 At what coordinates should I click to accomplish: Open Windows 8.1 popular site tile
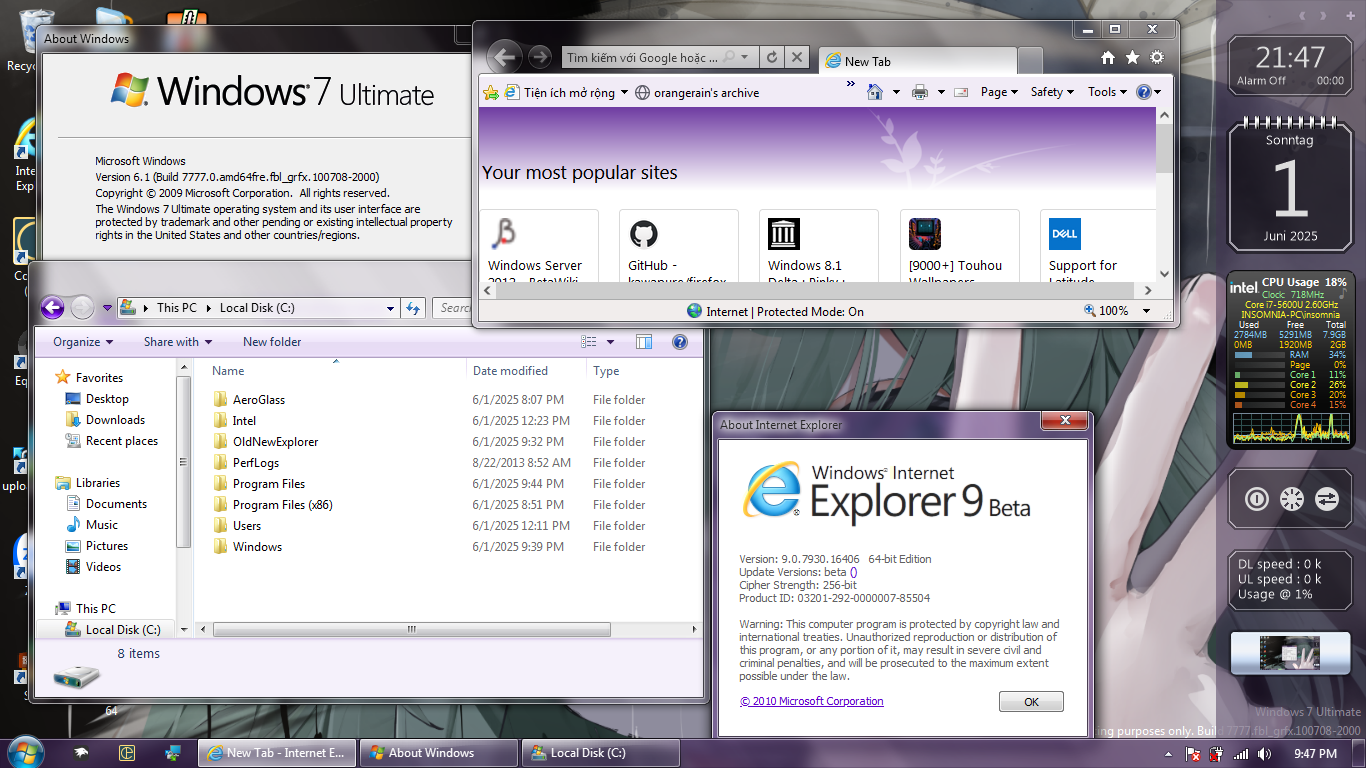point(818,248)
